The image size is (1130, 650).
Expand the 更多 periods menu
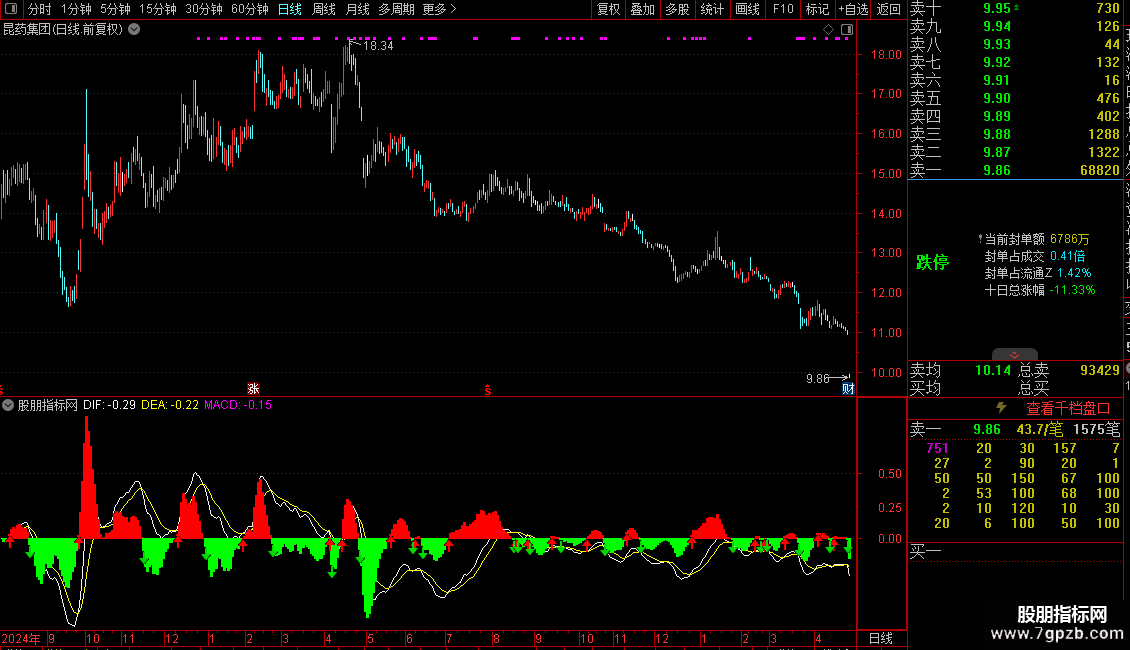pos(439,9)
